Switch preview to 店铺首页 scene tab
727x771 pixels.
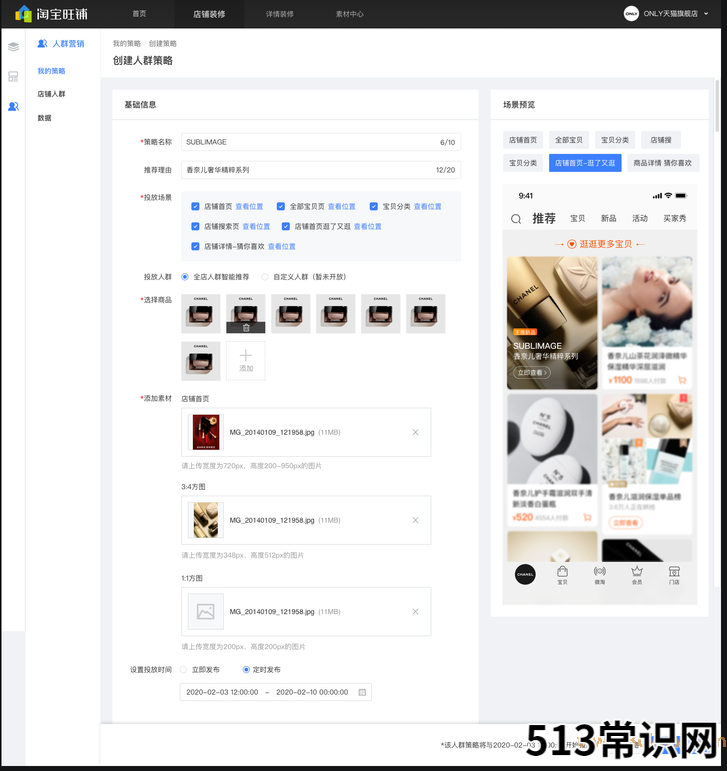523,140
